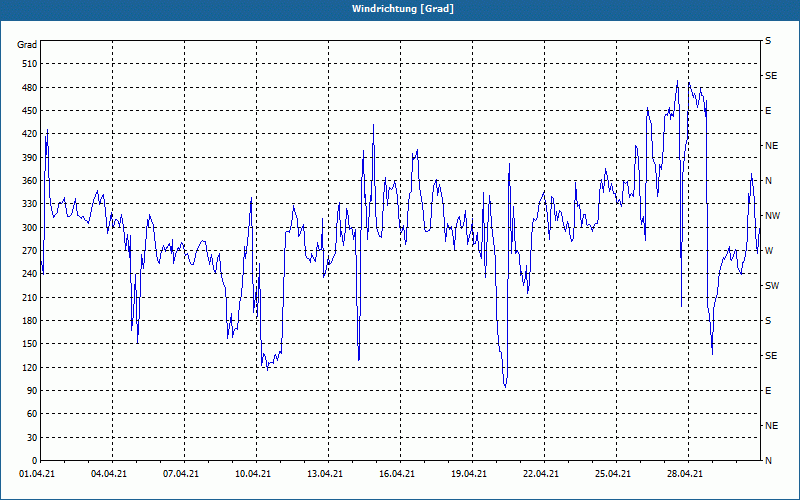Select the y-axis value 270

30,251
